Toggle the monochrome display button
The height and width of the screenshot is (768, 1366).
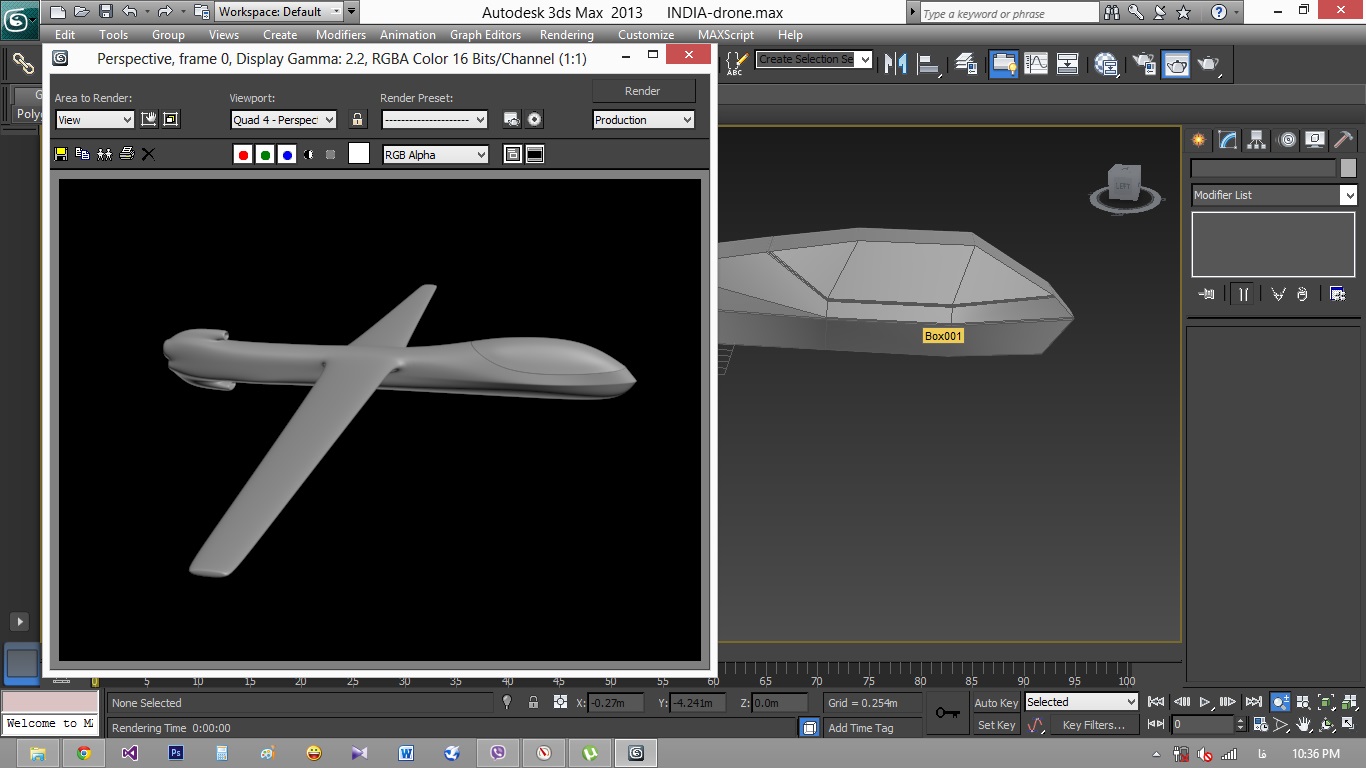click(330, 155)
